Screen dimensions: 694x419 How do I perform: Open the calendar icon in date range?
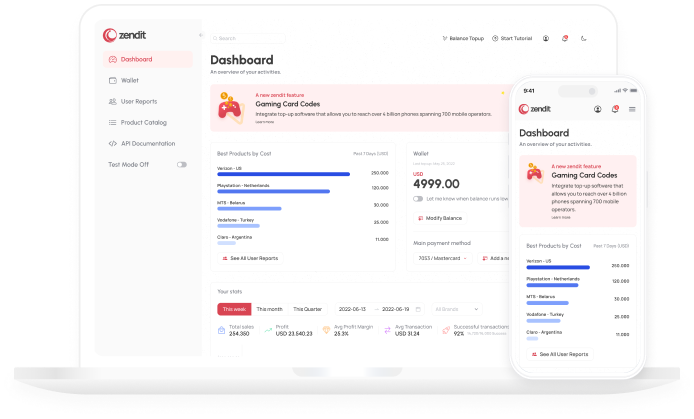pyautogui.click(x=418, y=309)
